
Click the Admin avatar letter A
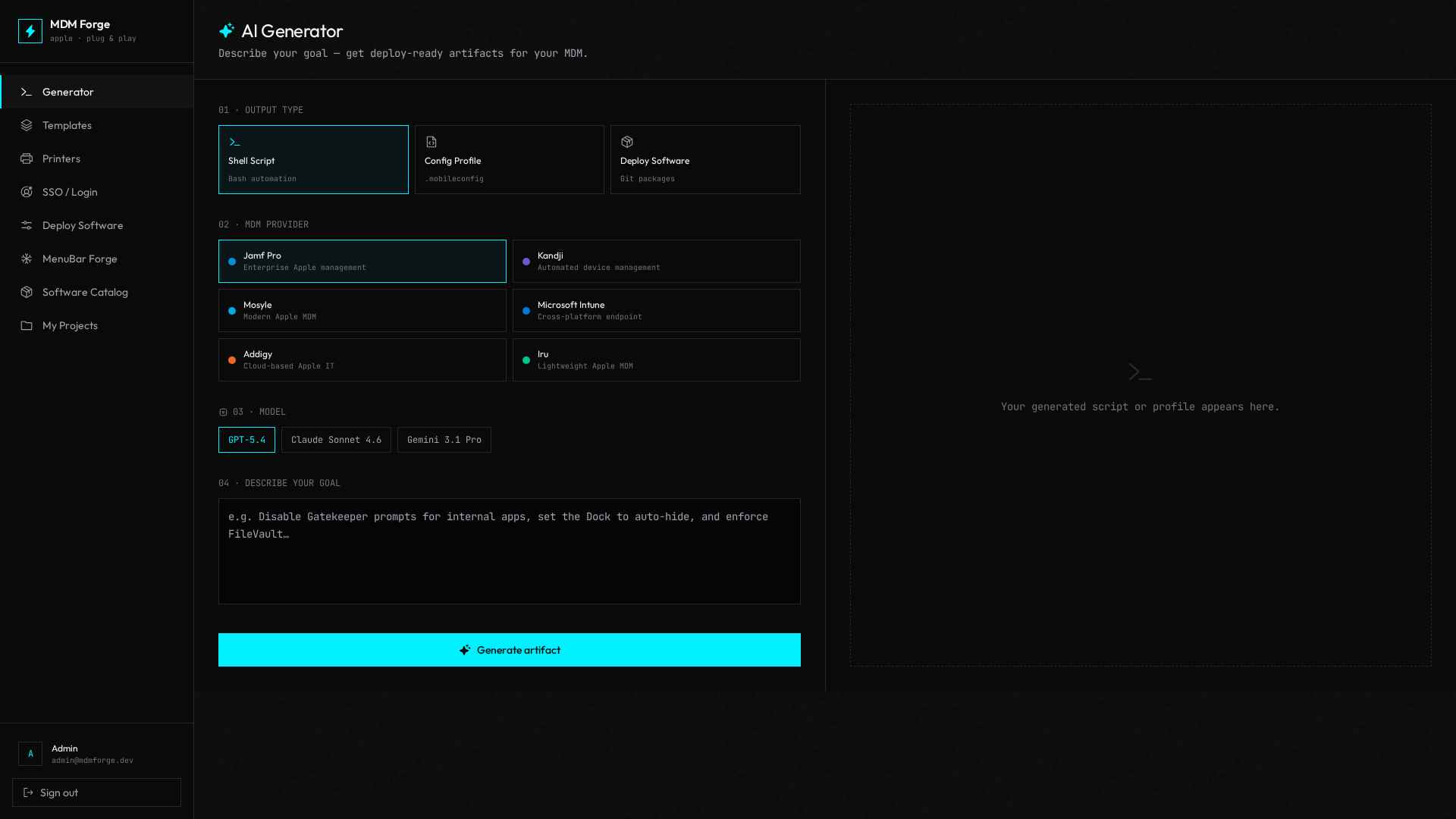click(x=30, y=754)
